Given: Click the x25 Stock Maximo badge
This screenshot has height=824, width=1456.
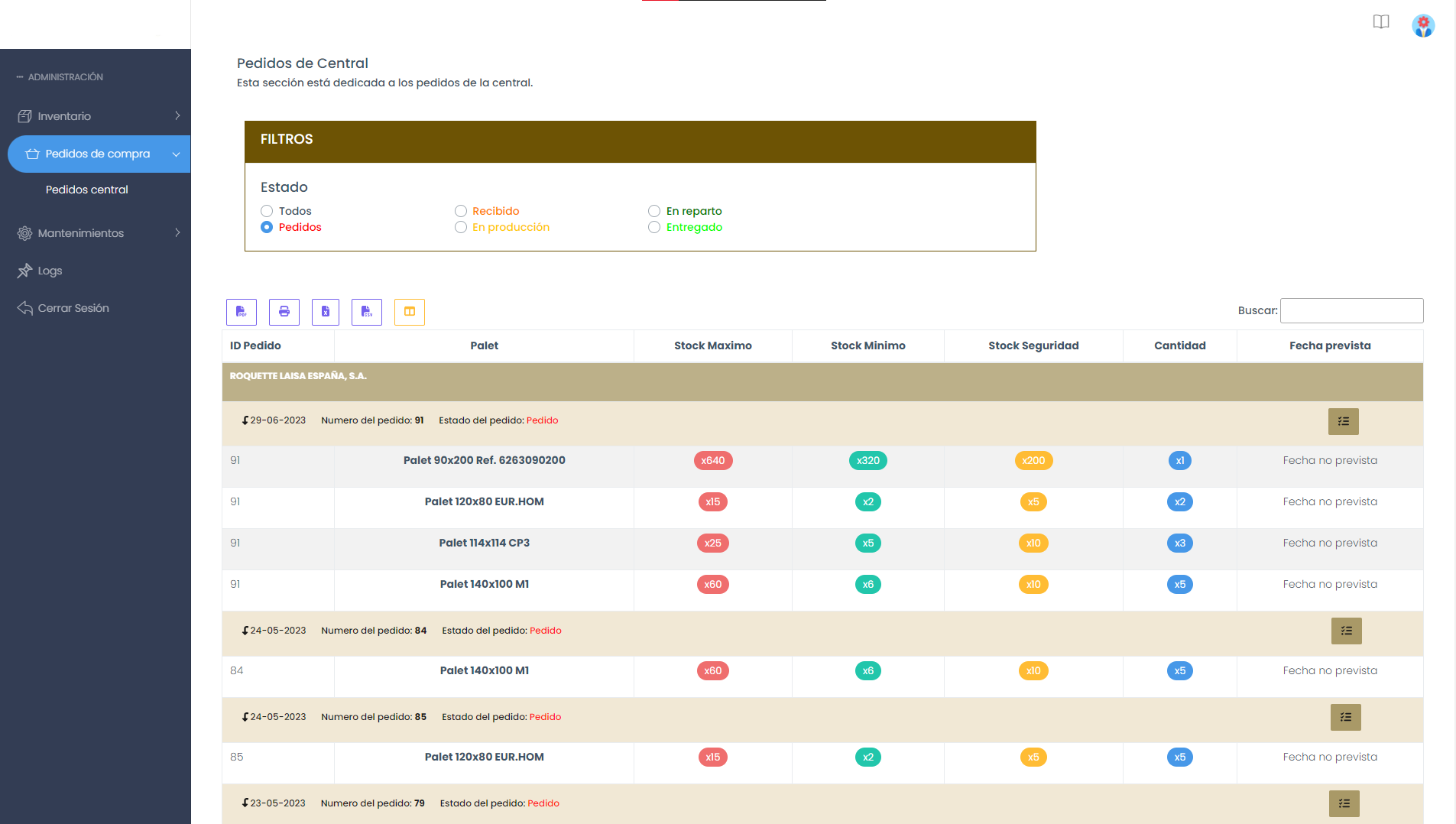Looking at the screenshot, I should (x=713, y=543).
